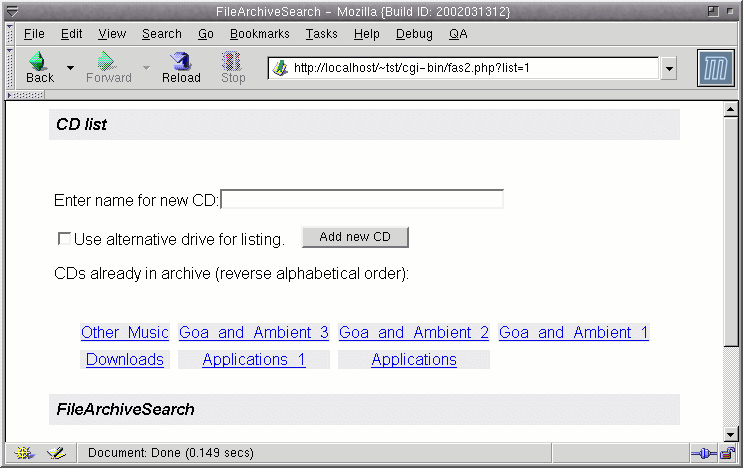Open Composer from status bar icon
Screen dimensions: 743x468
click(56, 453)
